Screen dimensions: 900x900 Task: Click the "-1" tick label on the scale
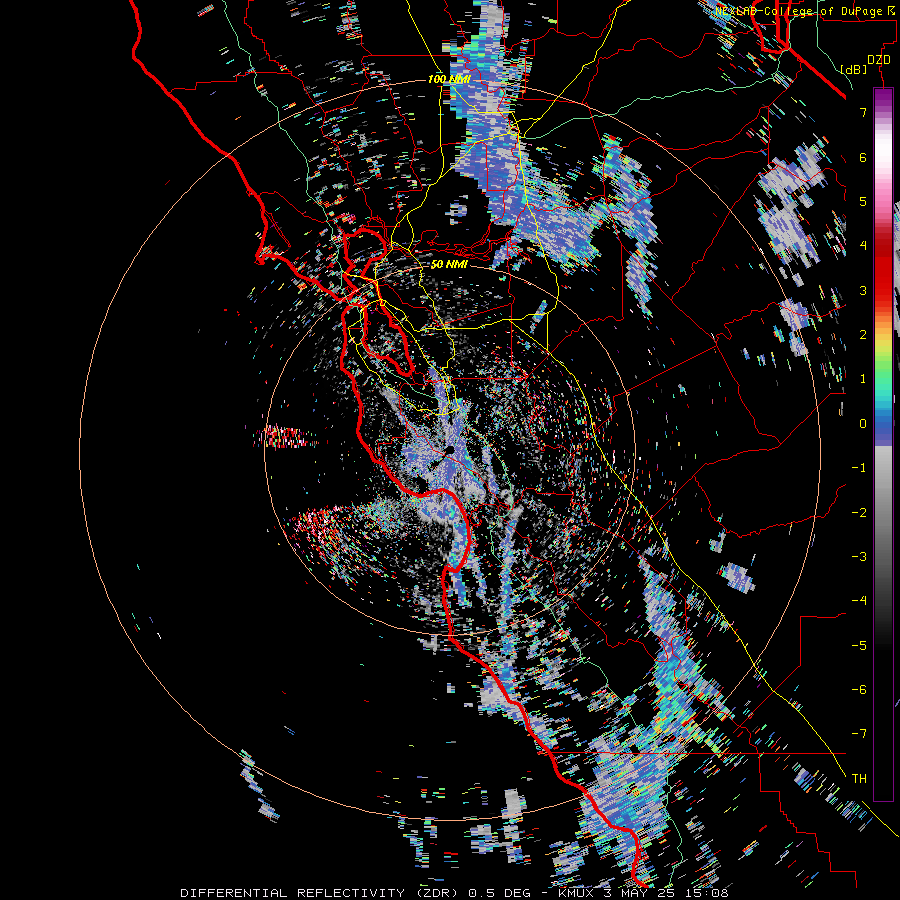(x=859, y=468)
